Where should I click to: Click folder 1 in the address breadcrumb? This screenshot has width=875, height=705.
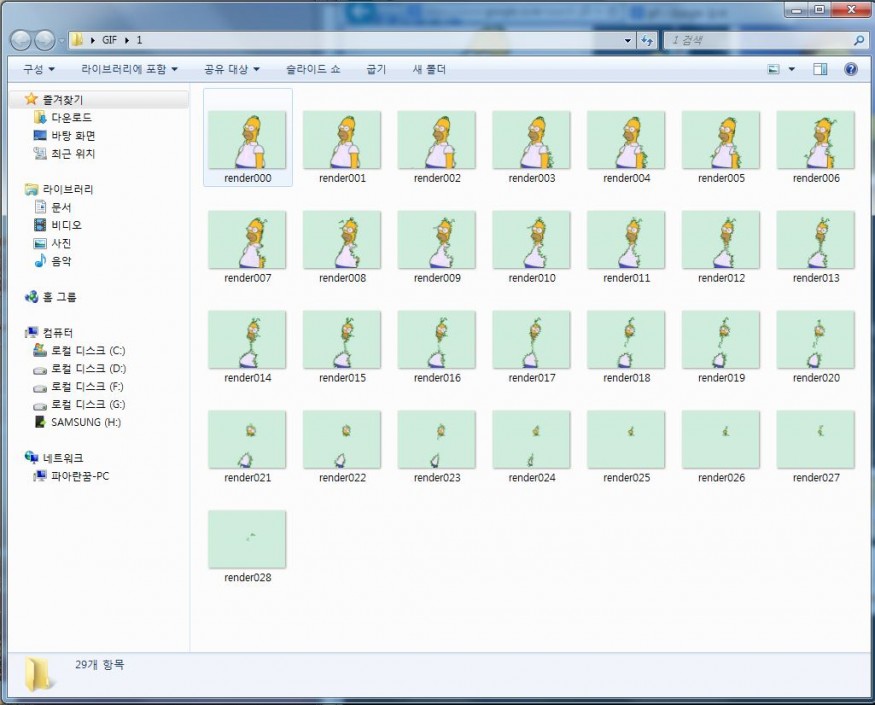pyautogui.click(x=140, y=40)
